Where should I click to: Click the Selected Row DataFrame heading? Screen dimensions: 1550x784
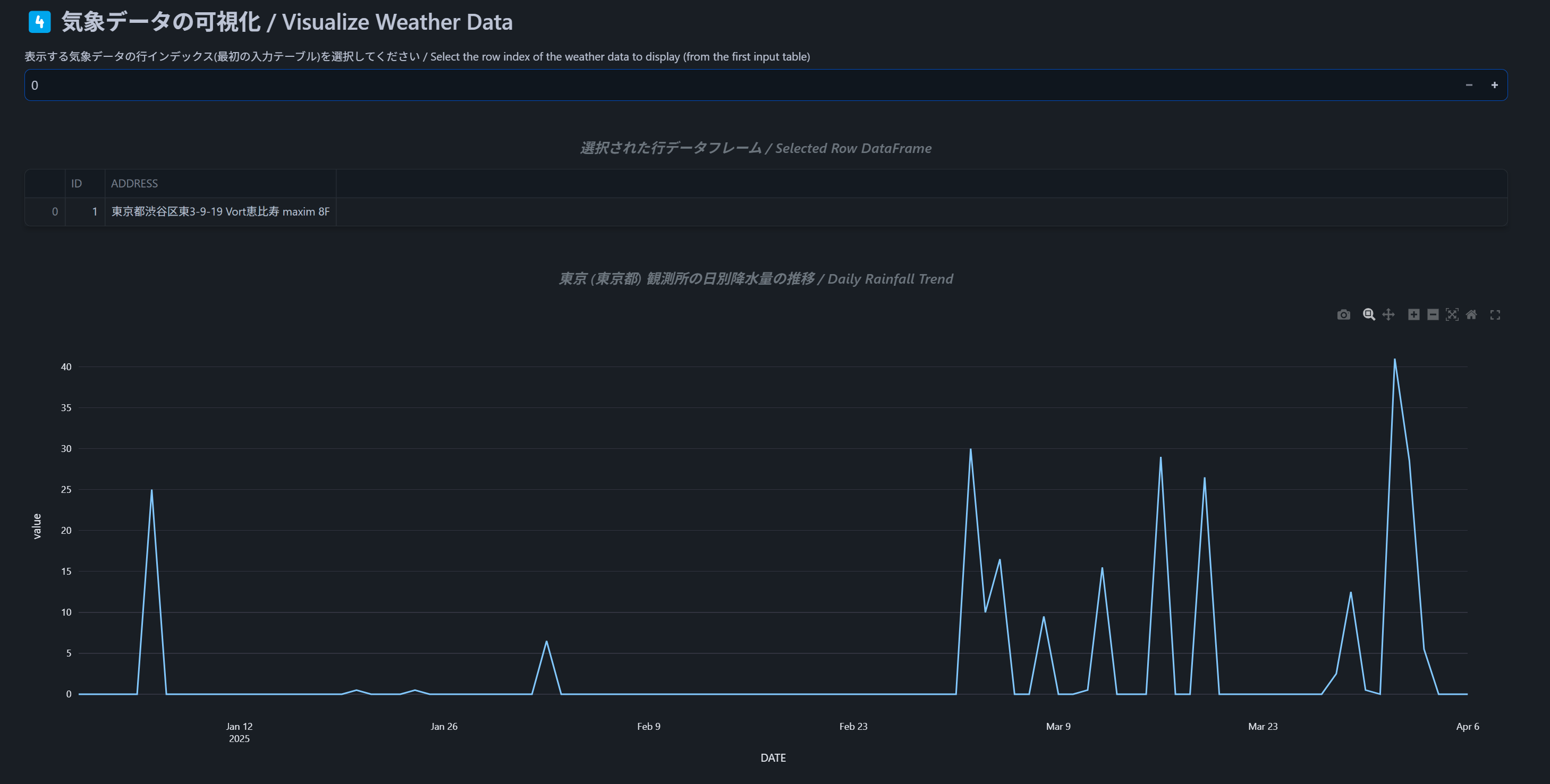pyautogui.click(x=756, y=148)
